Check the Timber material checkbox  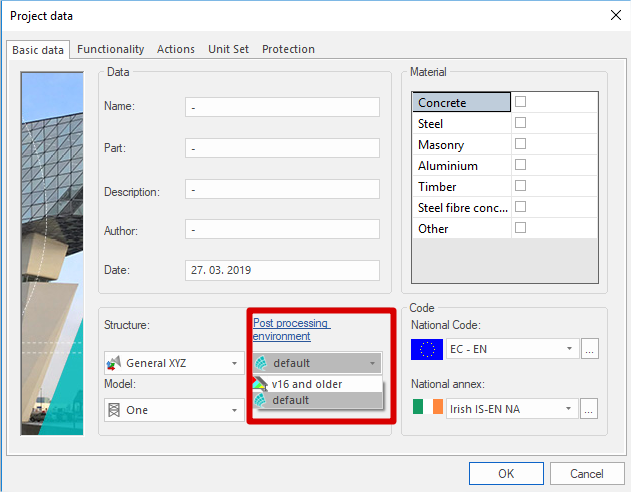(520, 186)
